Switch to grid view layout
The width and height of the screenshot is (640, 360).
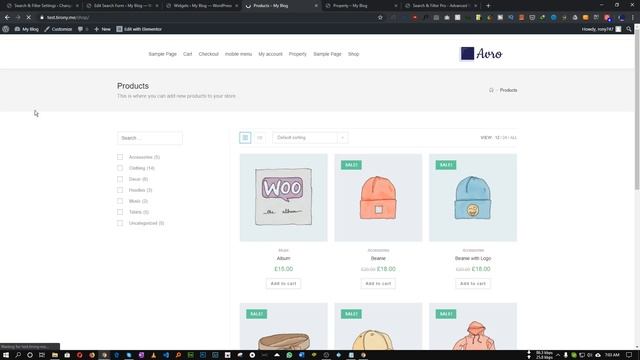pos(245,138)
